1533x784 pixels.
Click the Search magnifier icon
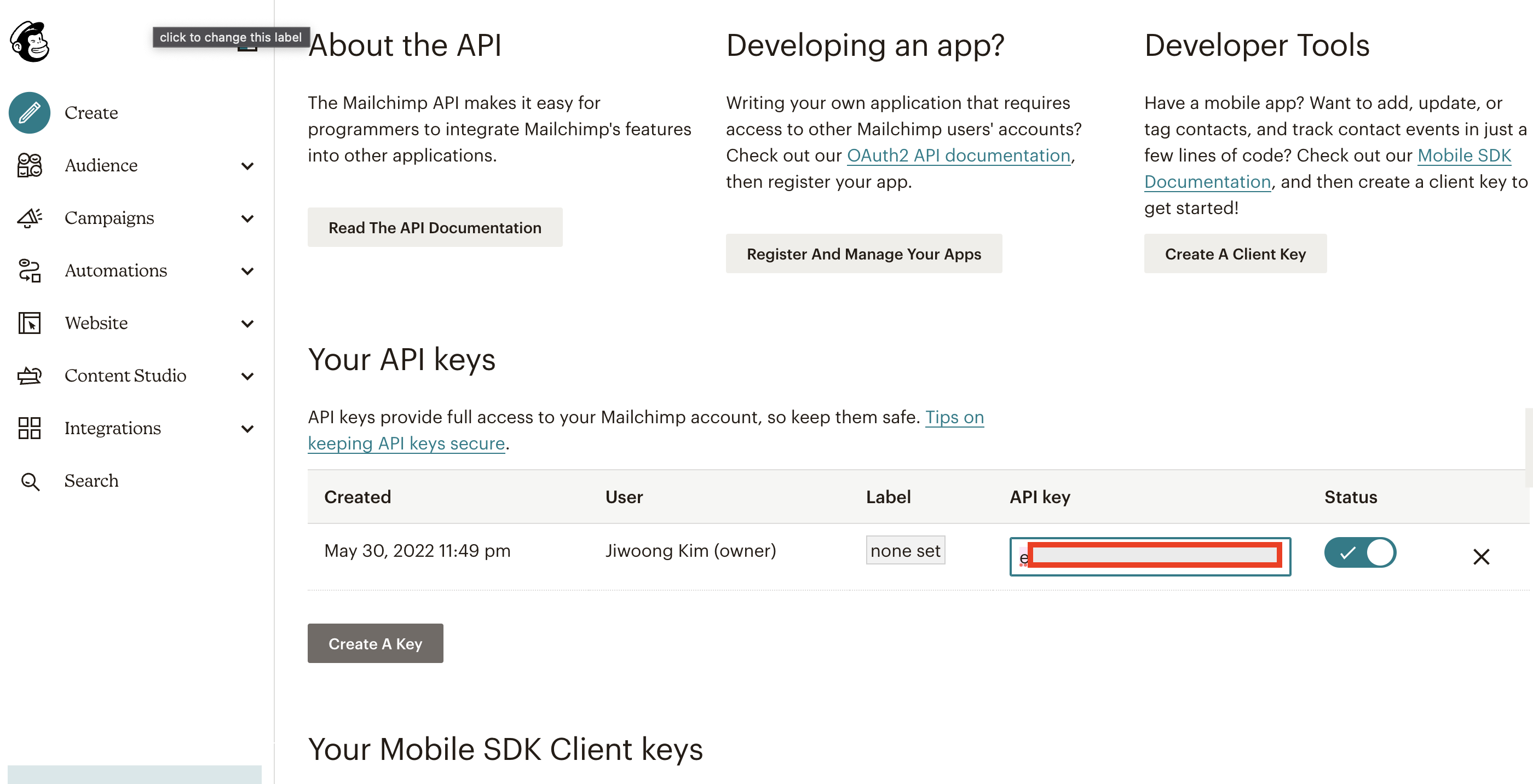(x=30, y=481)
